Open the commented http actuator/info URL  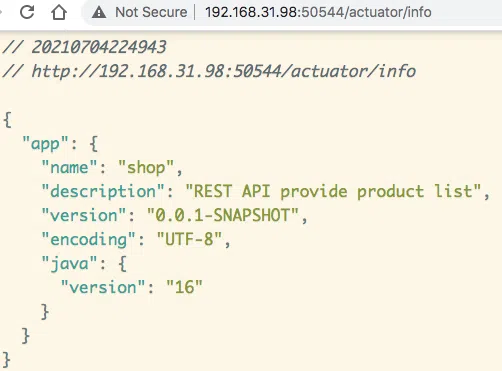(223, 71)
